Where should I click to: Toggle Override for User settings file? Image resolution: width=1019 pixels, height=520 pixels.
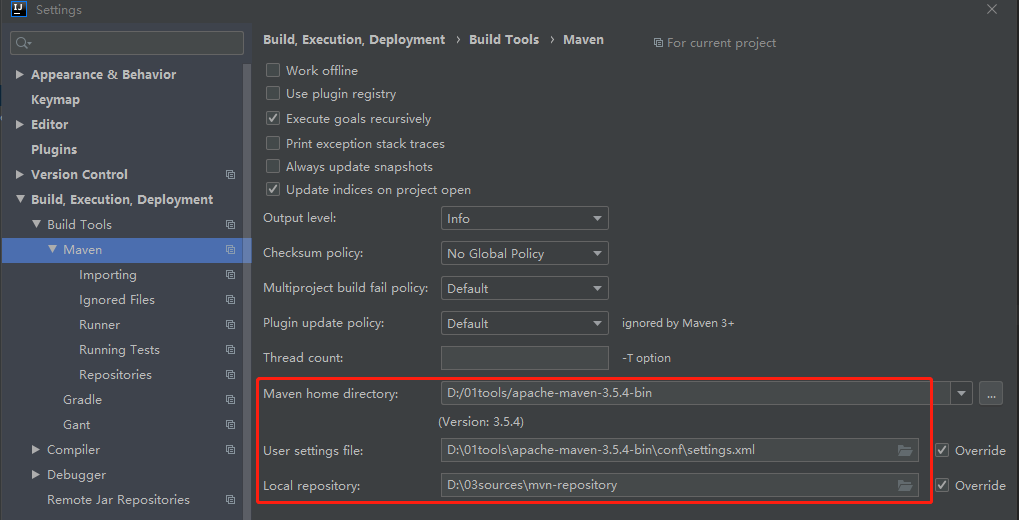[x=942, y=450]
